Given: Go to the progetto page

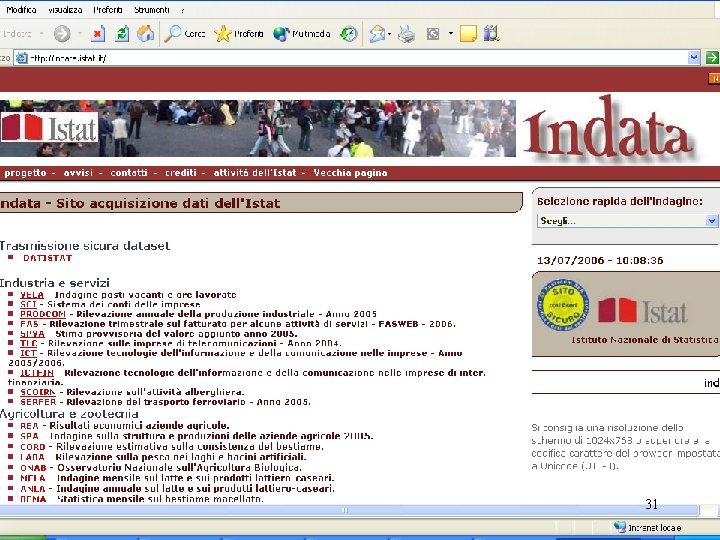Looking at the screenshot, I should click(25, 173).
